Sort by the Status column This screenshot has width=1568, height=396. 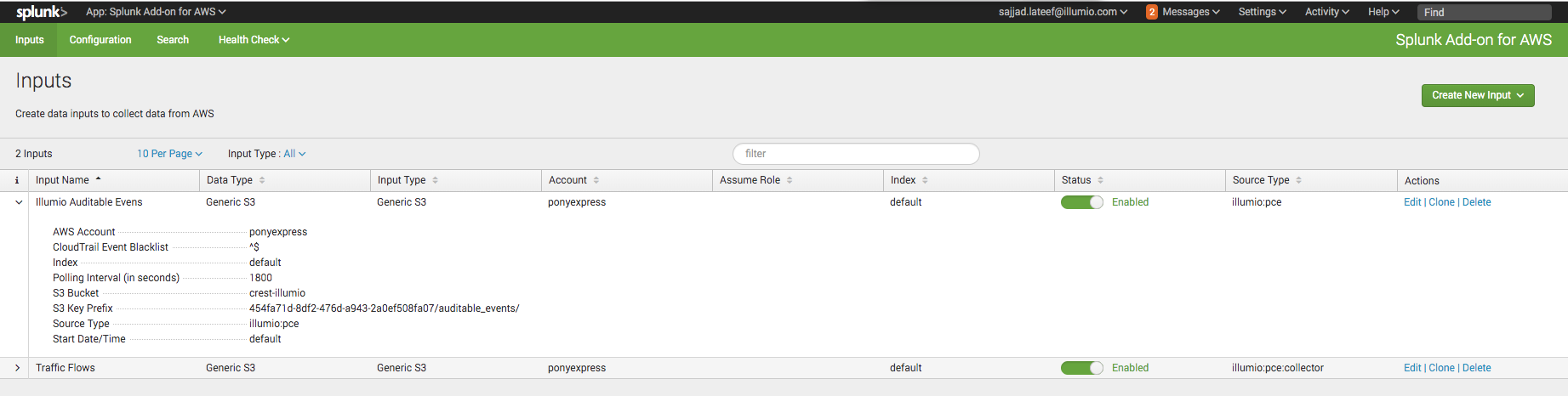pyautogui.click(x=1082, y=180)
